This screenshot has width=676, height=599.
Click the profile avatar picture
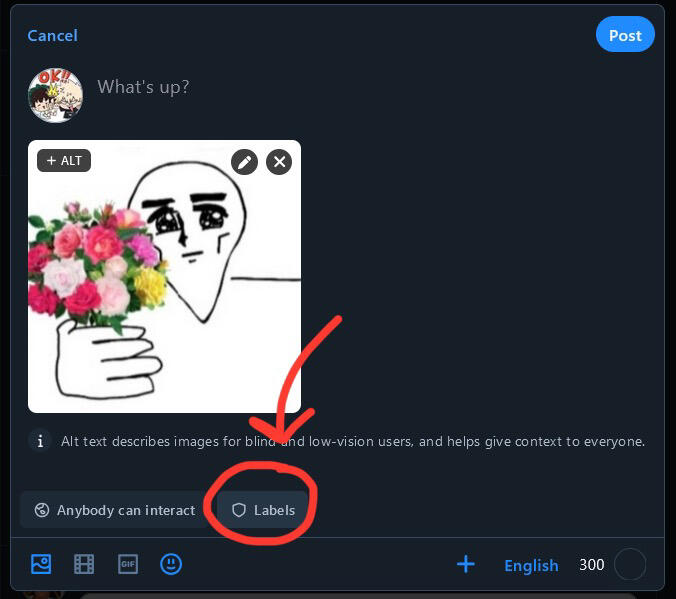[x=55, y=95]
